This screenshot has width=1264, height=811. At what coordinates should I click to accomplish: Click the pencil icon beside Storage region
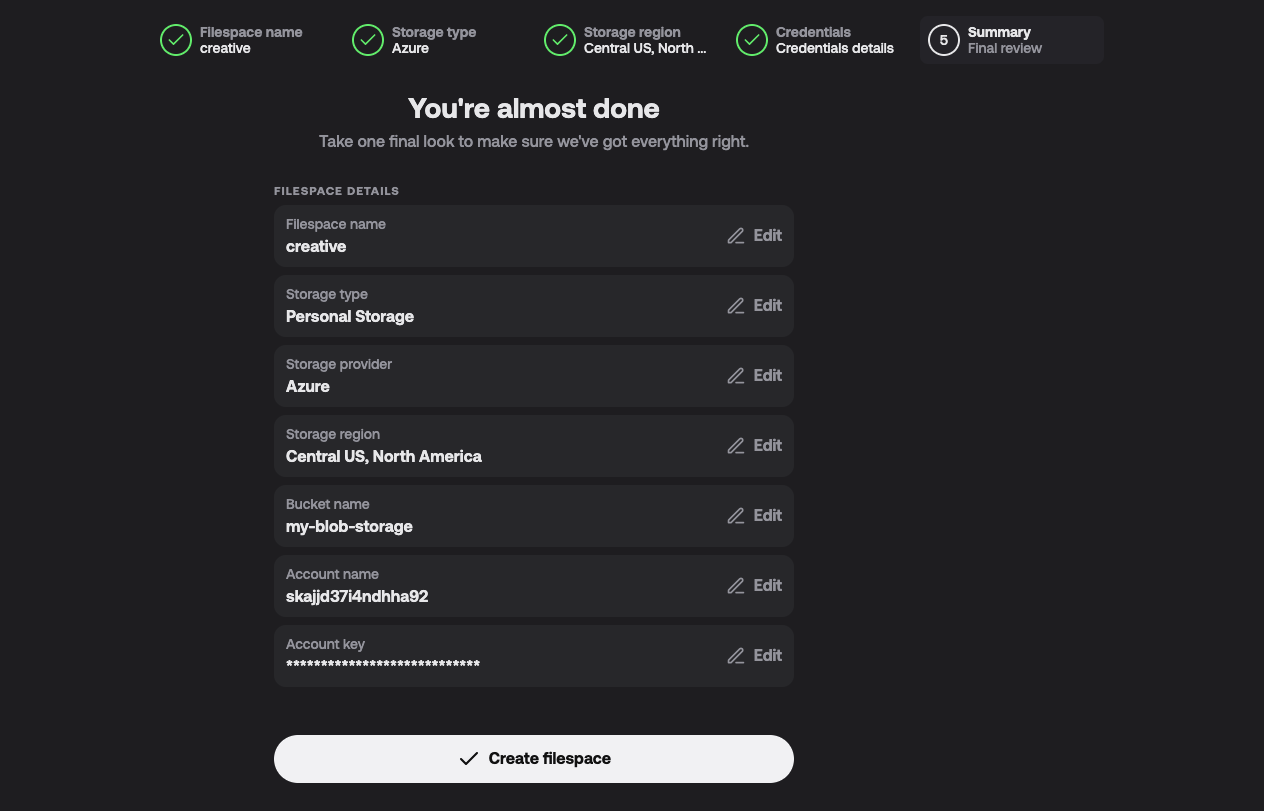coord(736,446)
